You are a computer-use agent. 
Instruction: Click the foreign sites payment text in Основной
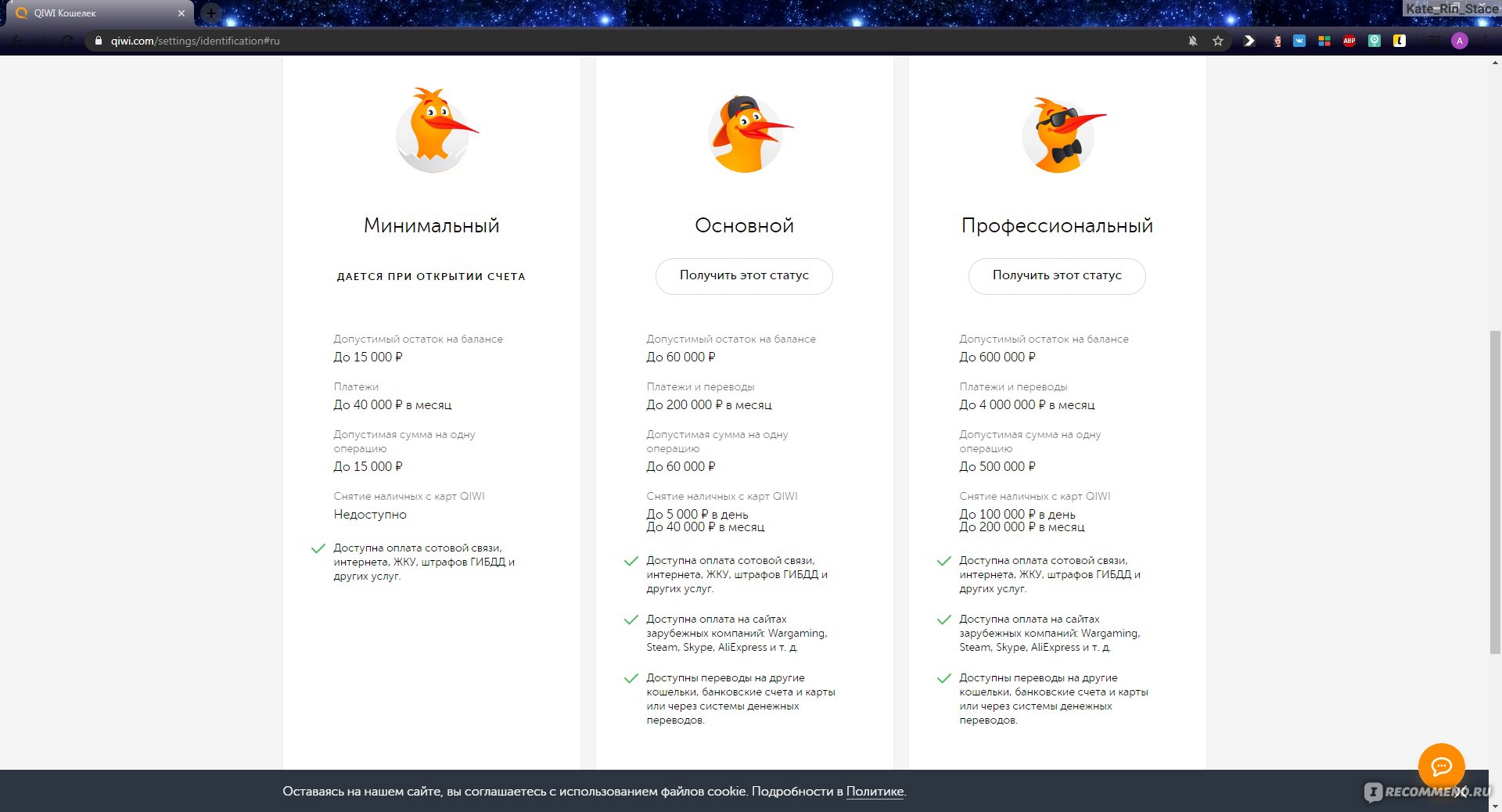tap(737, 634)
